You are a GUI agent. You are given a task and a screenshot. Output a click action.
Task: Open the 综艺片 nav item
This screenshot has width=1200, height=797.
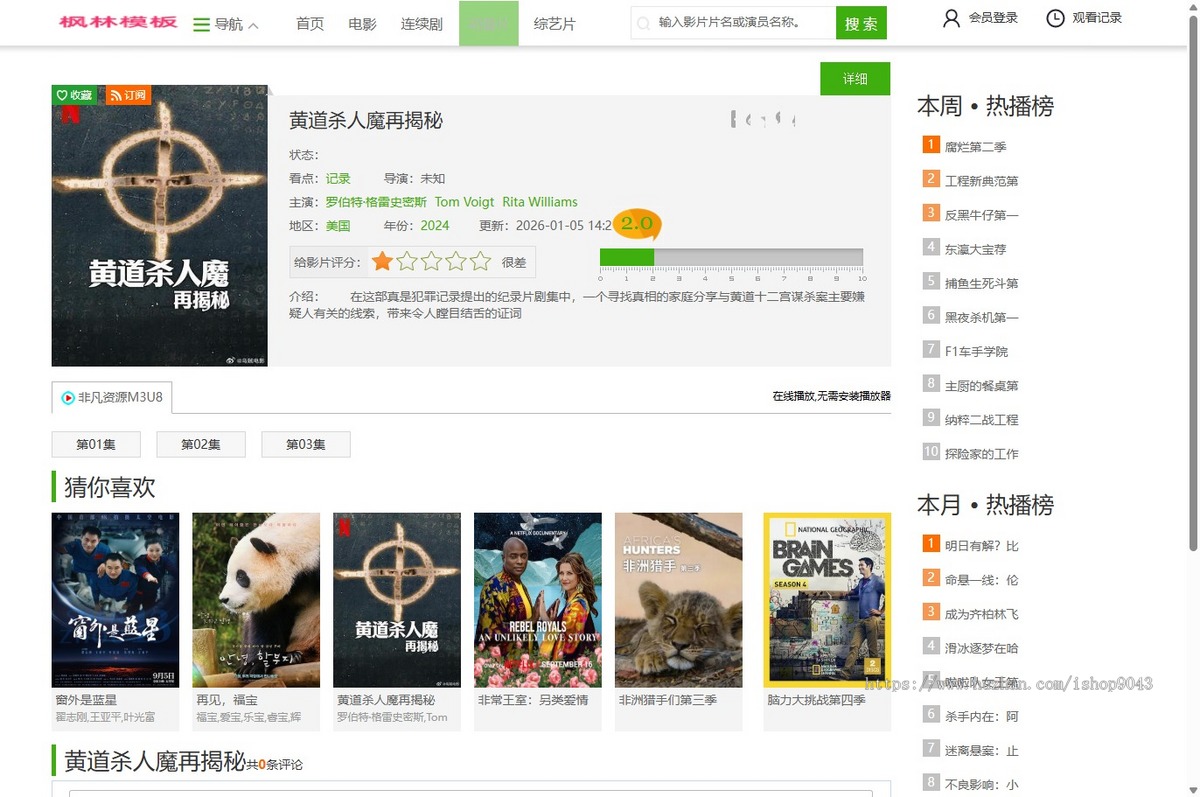pos(555,23)
